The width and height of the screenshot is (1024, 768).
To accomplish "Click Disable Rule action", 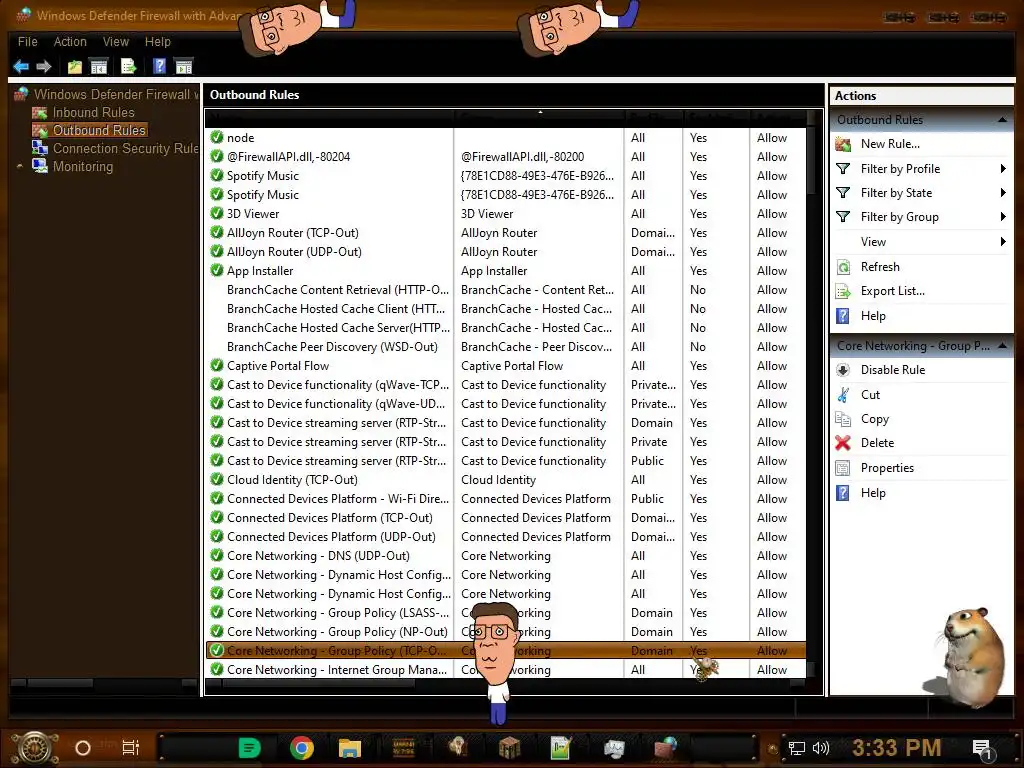I will pyautogui.click(x=893, y=370).
